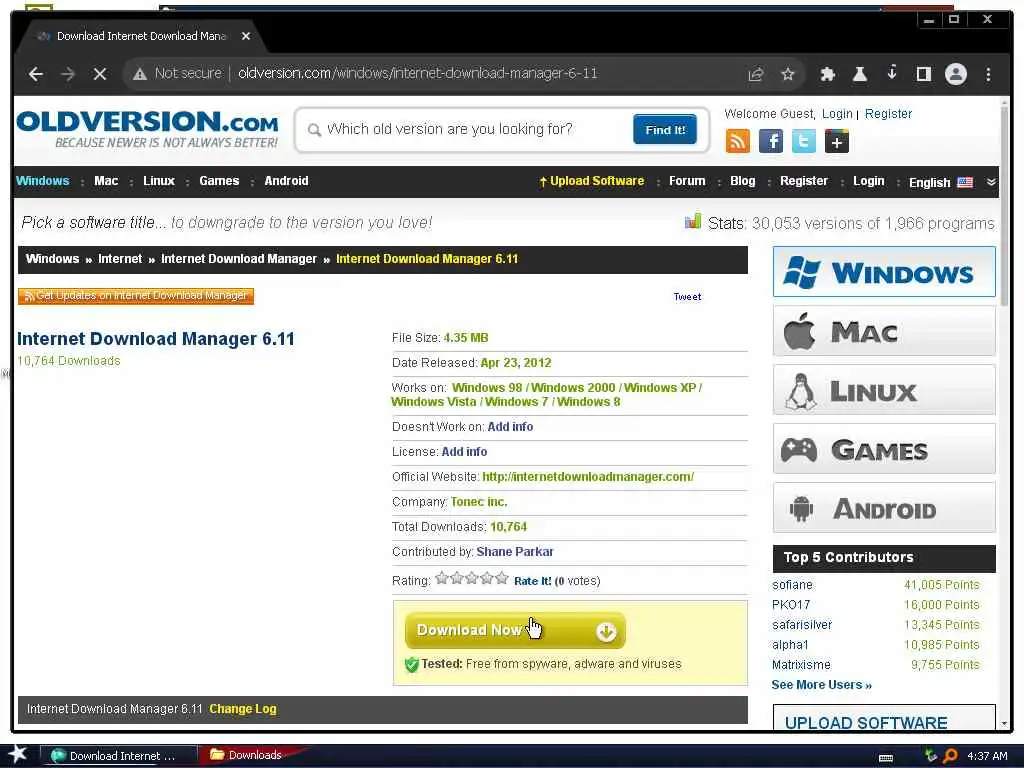Open the Windows nav menu item
1024x768 pixels.
click(42, 181)
